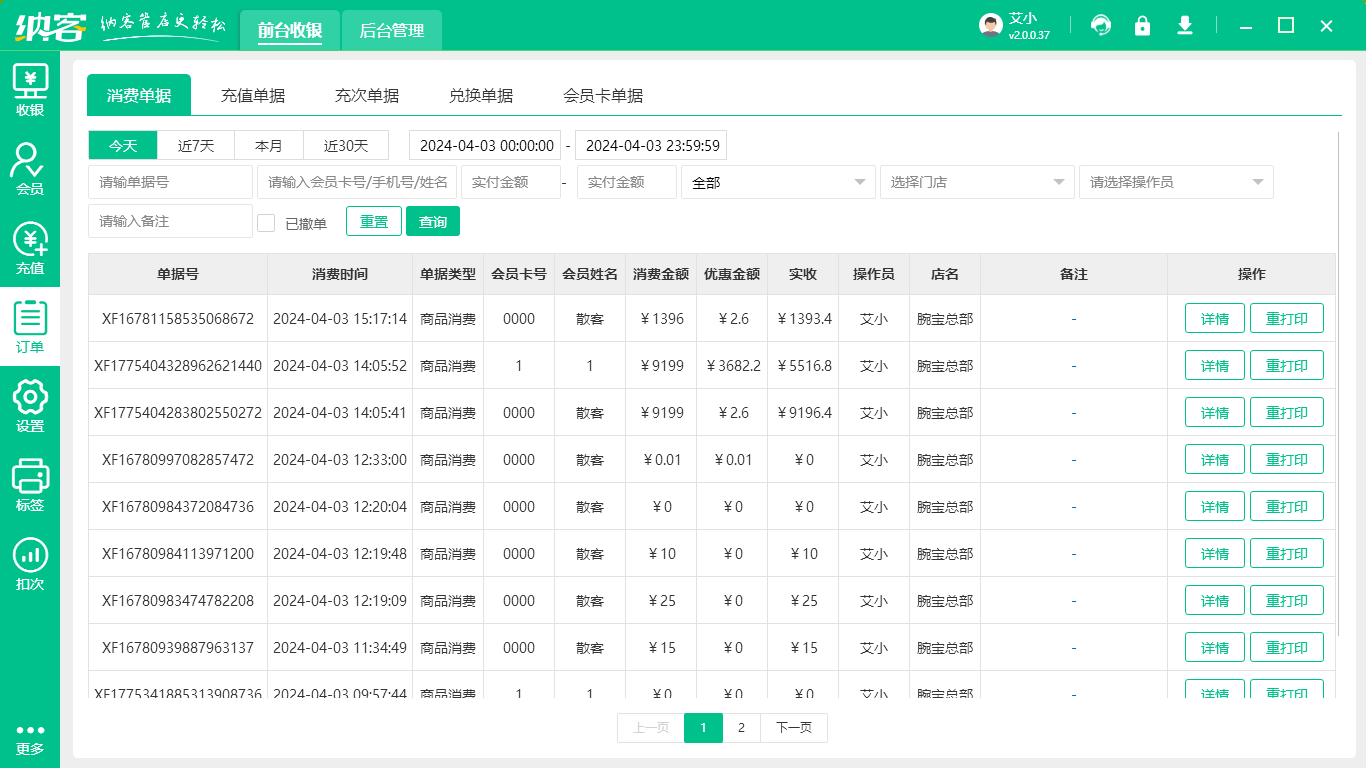Focus the second 实付金额 maximum field
Image resolution: width=1366 pixels, height=768 pixels.
[626, 182]
